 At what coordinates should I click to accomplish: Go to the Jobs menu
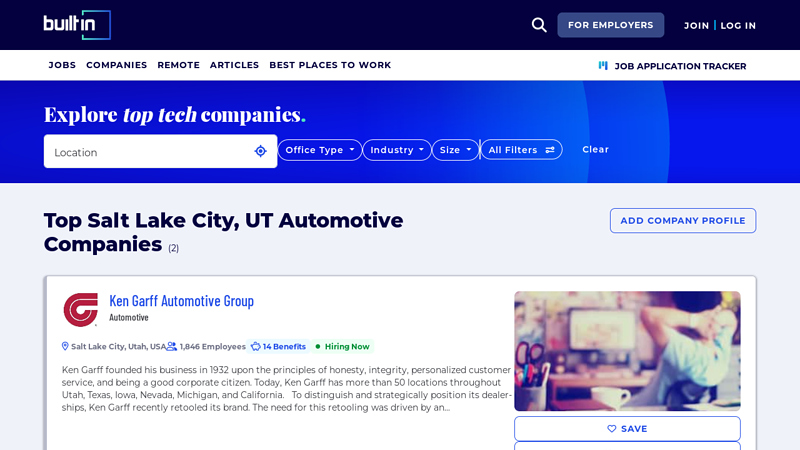(x=62, y=65)
